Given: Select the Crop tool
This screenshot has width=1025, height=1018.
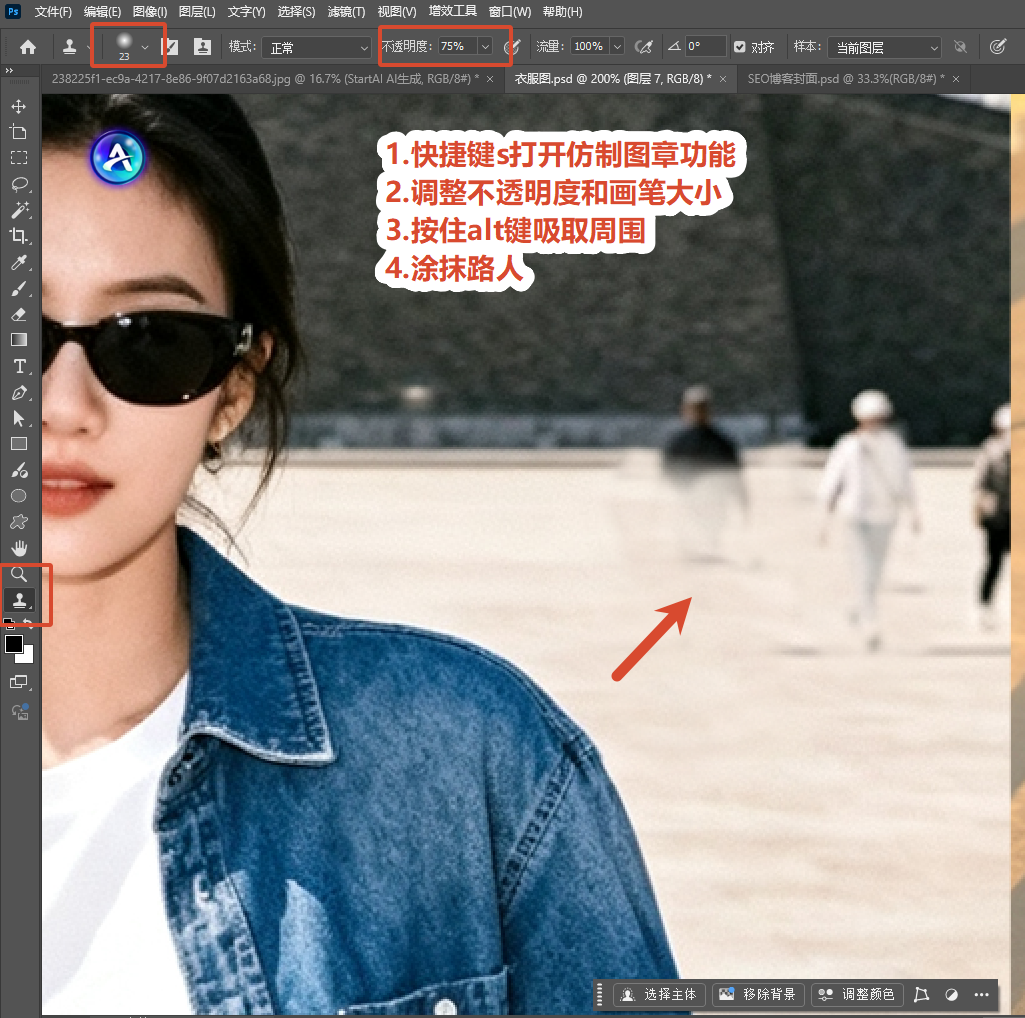Looking at the screenshot, I should coord(18,236).
